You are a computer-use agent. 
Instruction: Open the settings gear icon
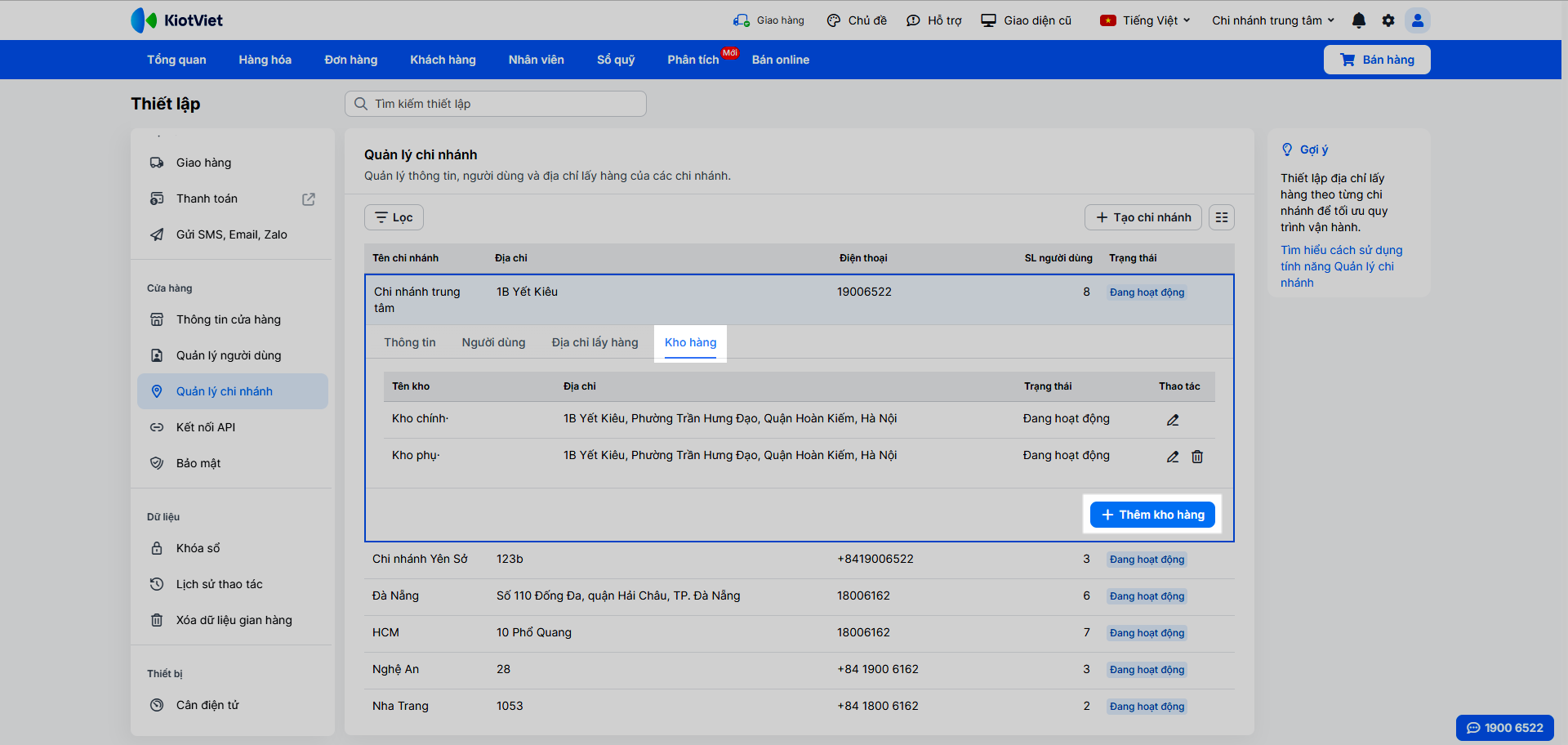coord(1388,20)
